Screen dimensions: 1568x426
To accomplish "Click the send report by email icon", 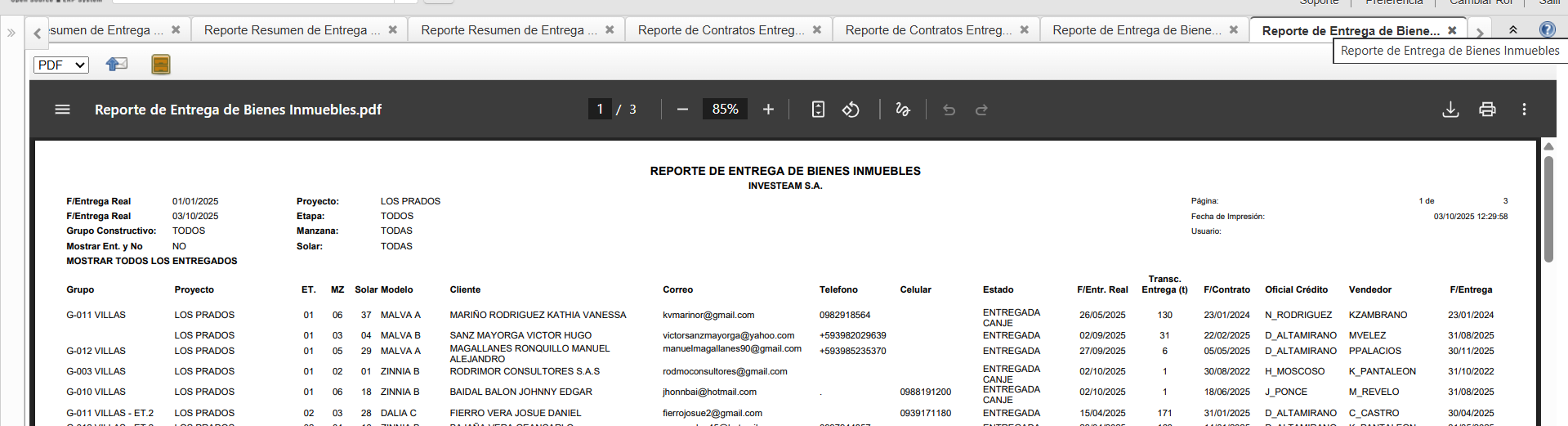I will pos(117,64).
